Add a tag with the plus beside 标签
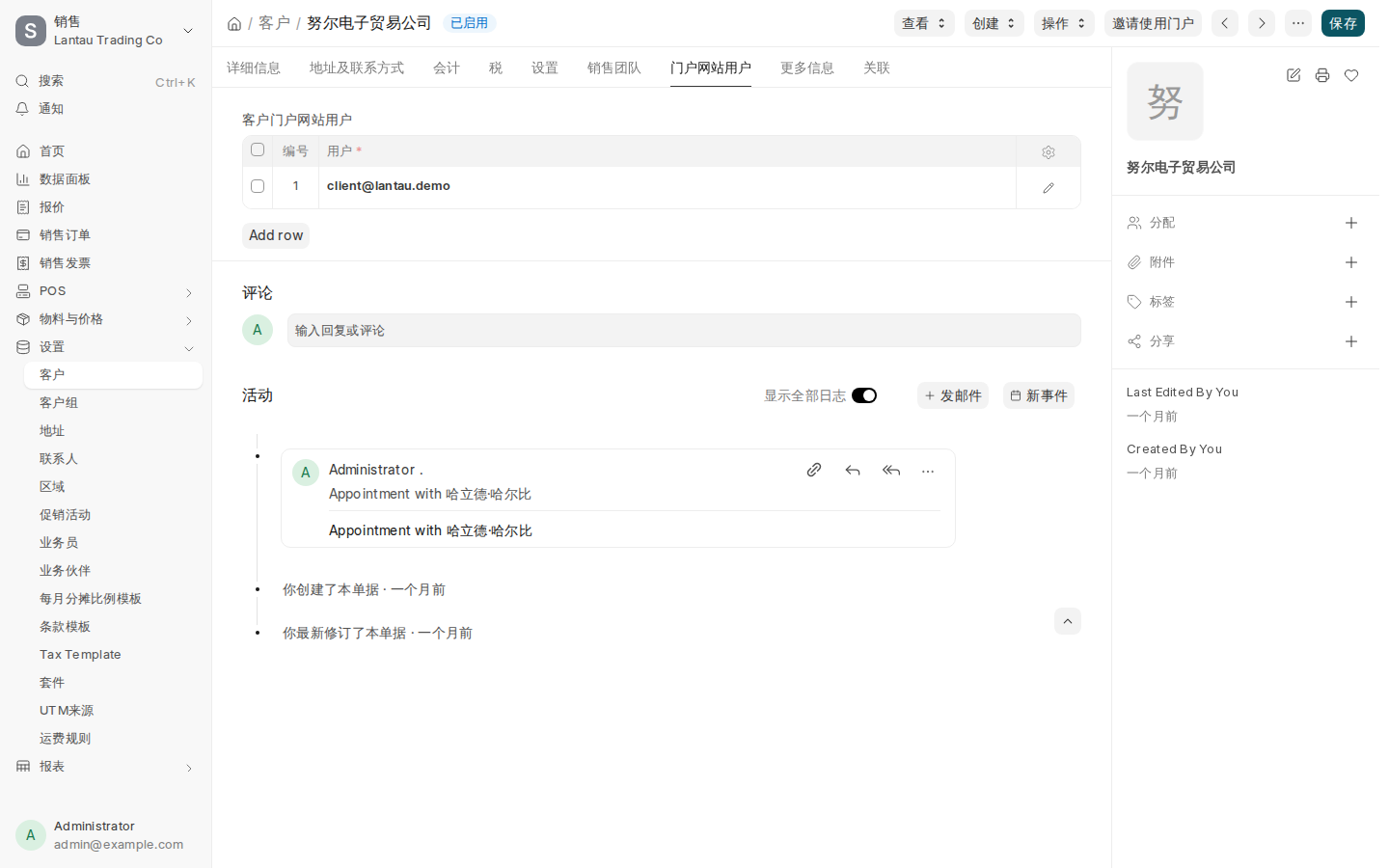Image resolution: width=1389 pixels, height=868 pixels. point(1351,302)
